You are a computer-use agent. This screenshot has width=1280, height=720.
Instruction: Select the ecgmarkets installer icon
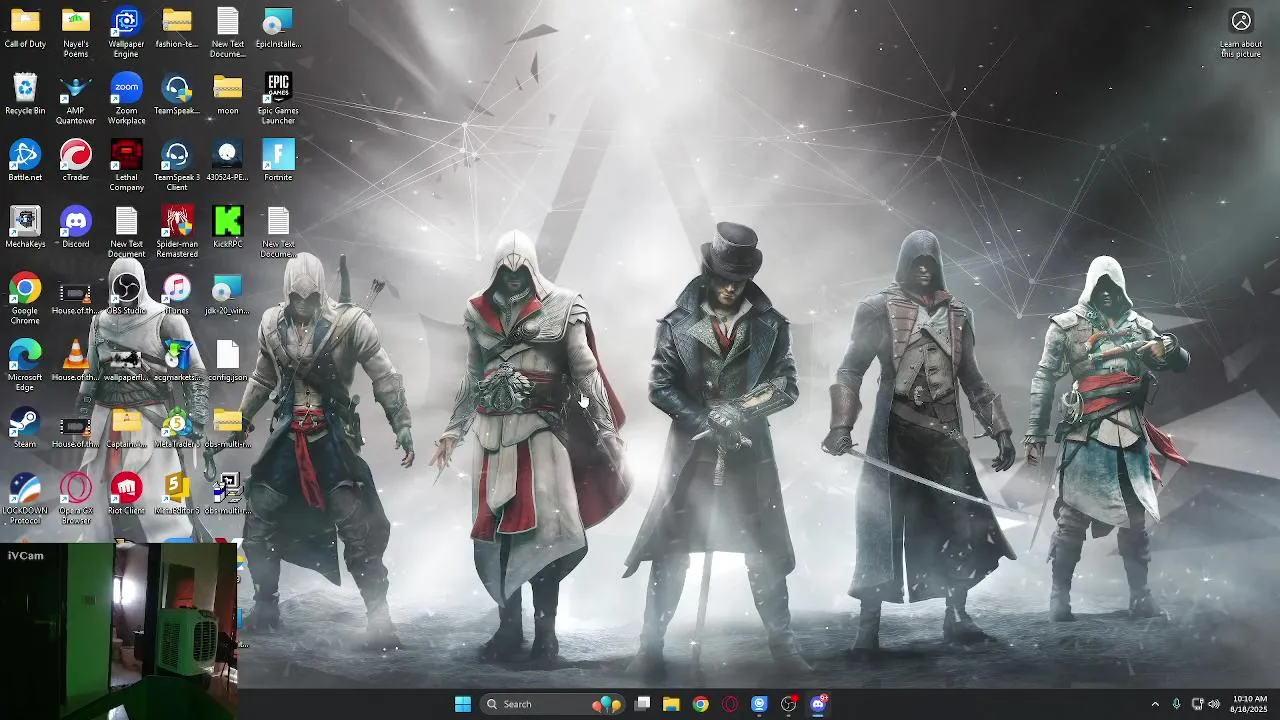coord(177,361)
